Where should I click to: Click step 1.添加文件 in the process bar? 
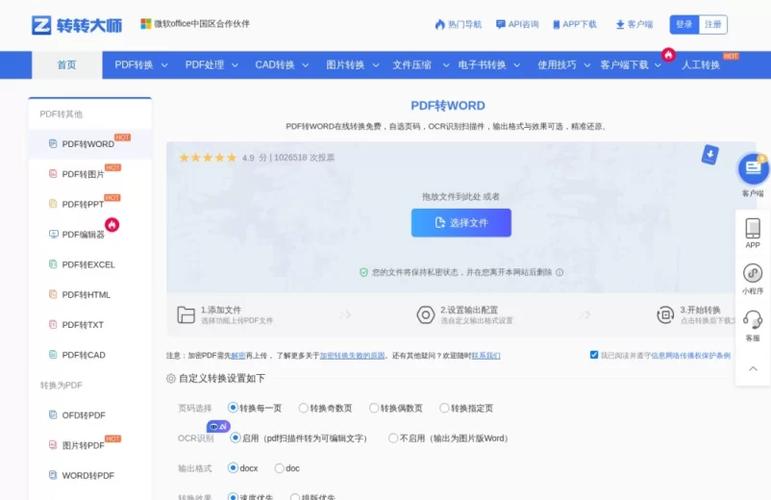click(225, 315)
